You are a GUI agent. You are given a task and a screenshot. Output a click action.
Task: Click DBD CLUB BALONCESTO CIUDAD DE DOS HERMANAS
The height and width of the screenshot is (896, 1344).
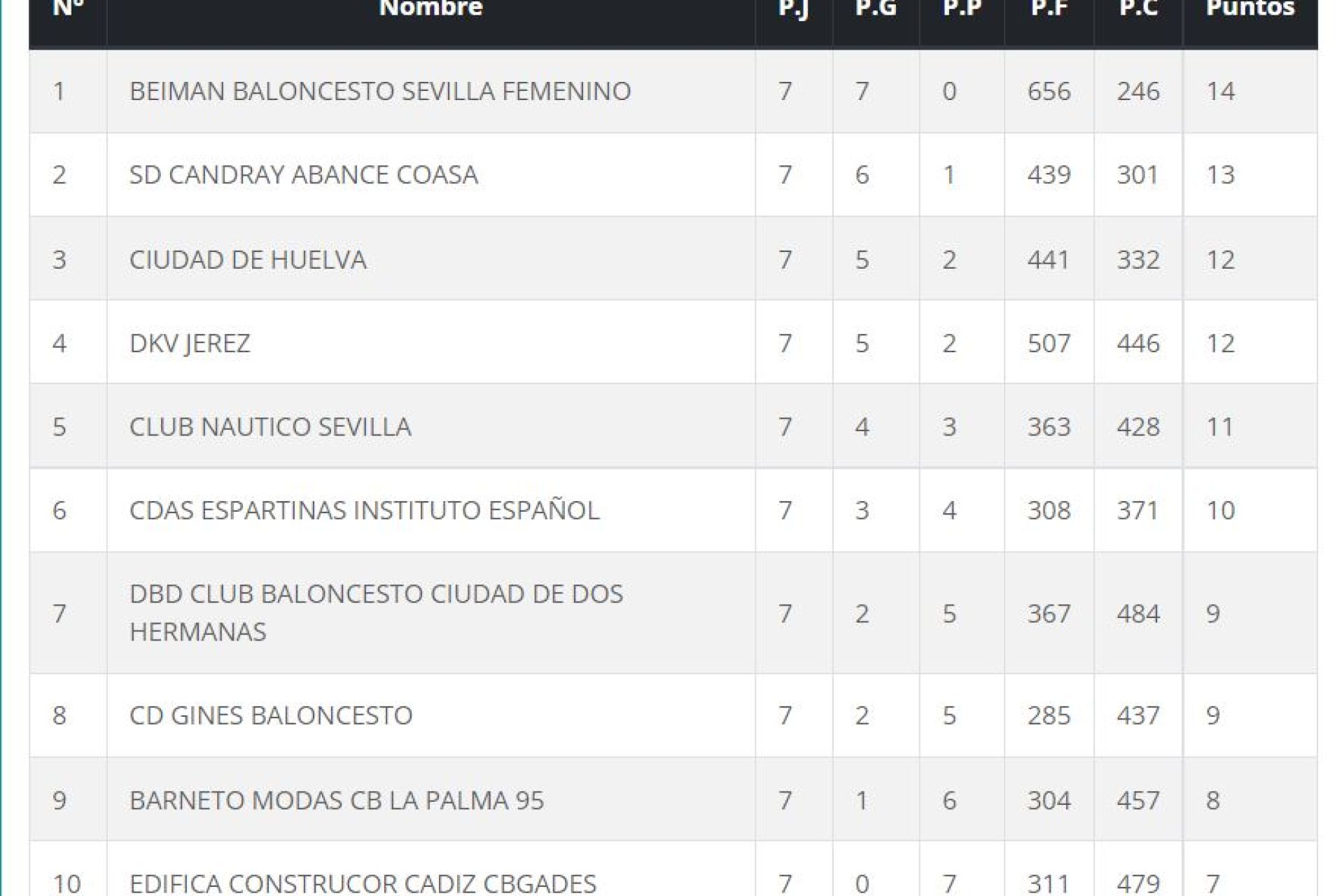tap(376, 612)
